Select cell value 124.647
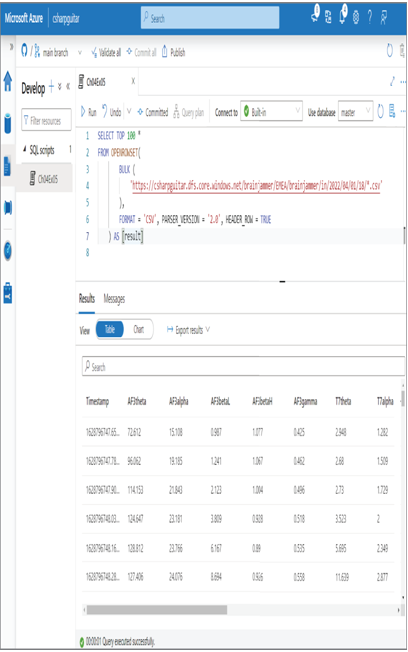Image resolution: width=408 pixels, height=652 pixels. click(x=136, y=519)
